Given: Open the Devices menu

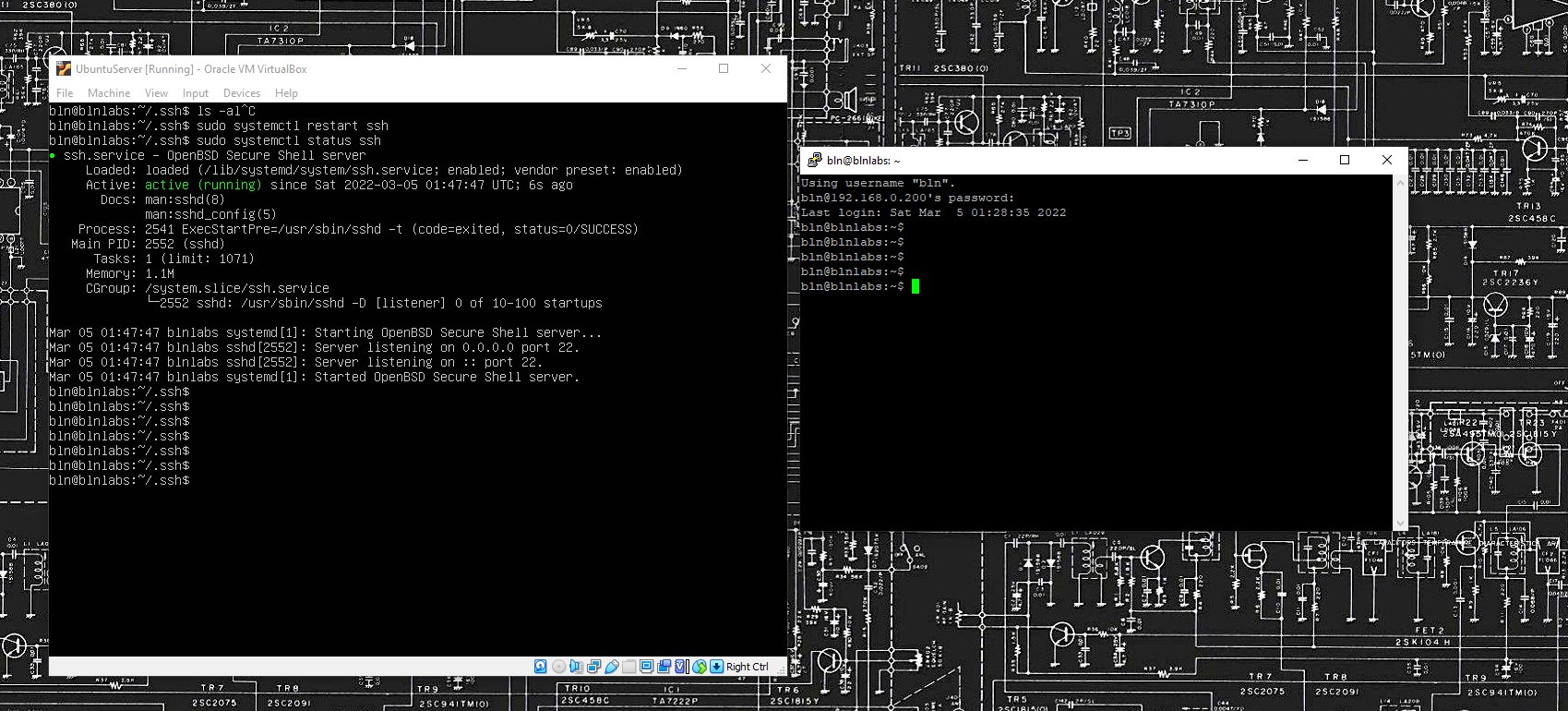Looking at the screenshot, I should point(241,93).
